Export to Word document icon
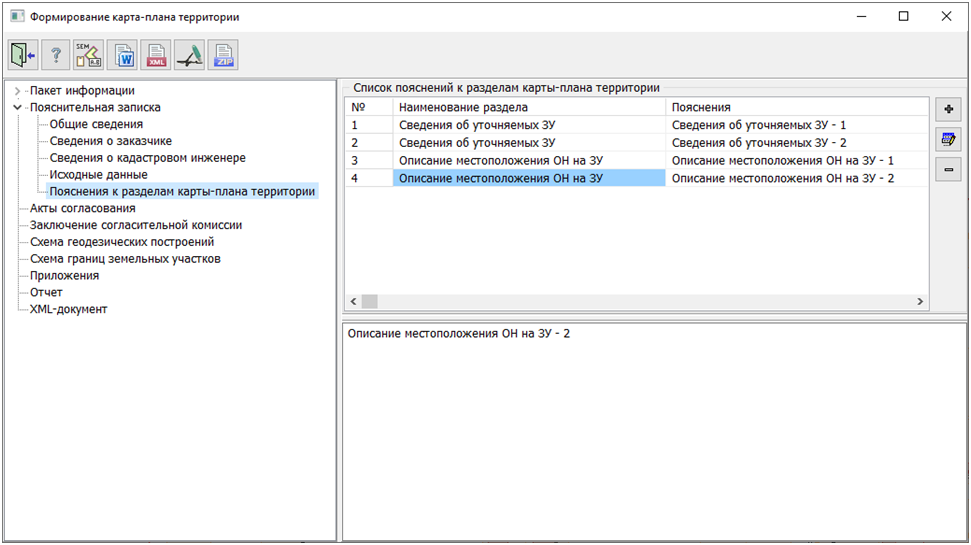The height and width of the screenshot is (545, 971). pyautogui.click(x=123, y=56)
